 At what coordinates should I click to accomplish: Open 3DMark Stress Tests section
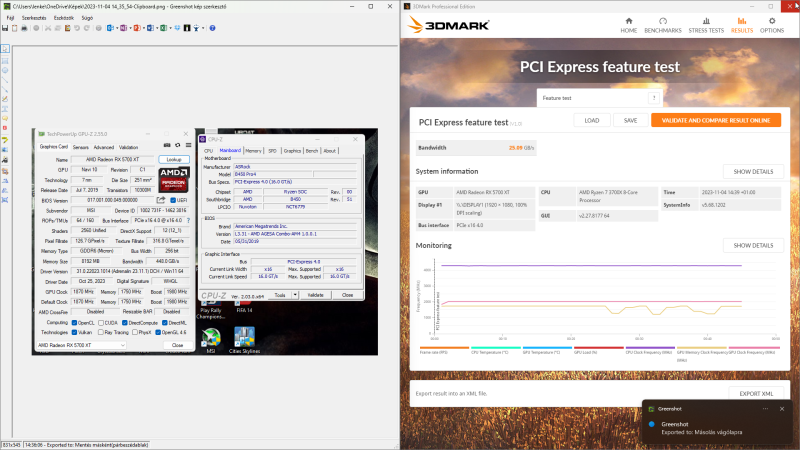click(x=706, y=25)
